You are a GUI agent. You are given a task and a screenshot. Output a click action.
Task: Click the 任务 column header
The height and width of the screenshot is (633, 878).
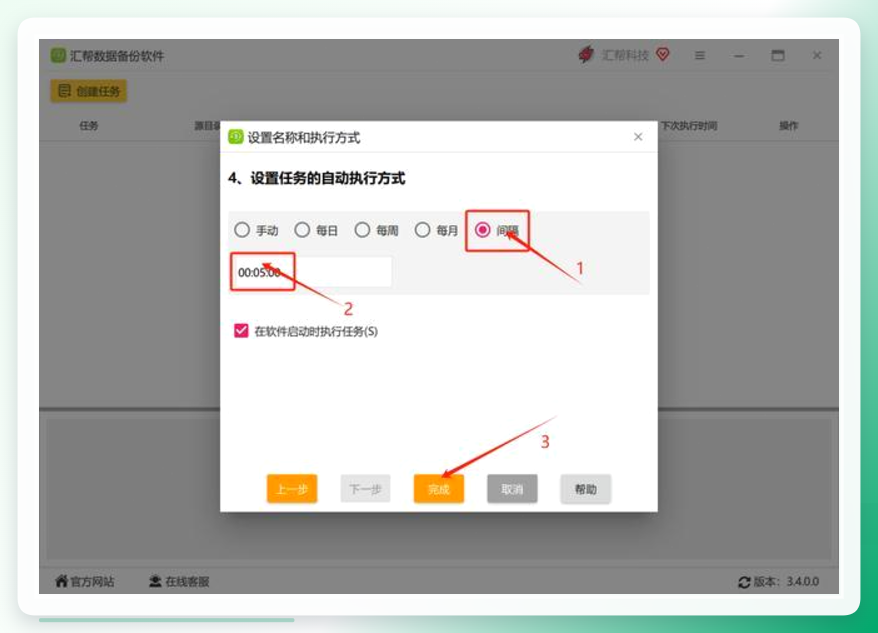(x=88, y=125)
